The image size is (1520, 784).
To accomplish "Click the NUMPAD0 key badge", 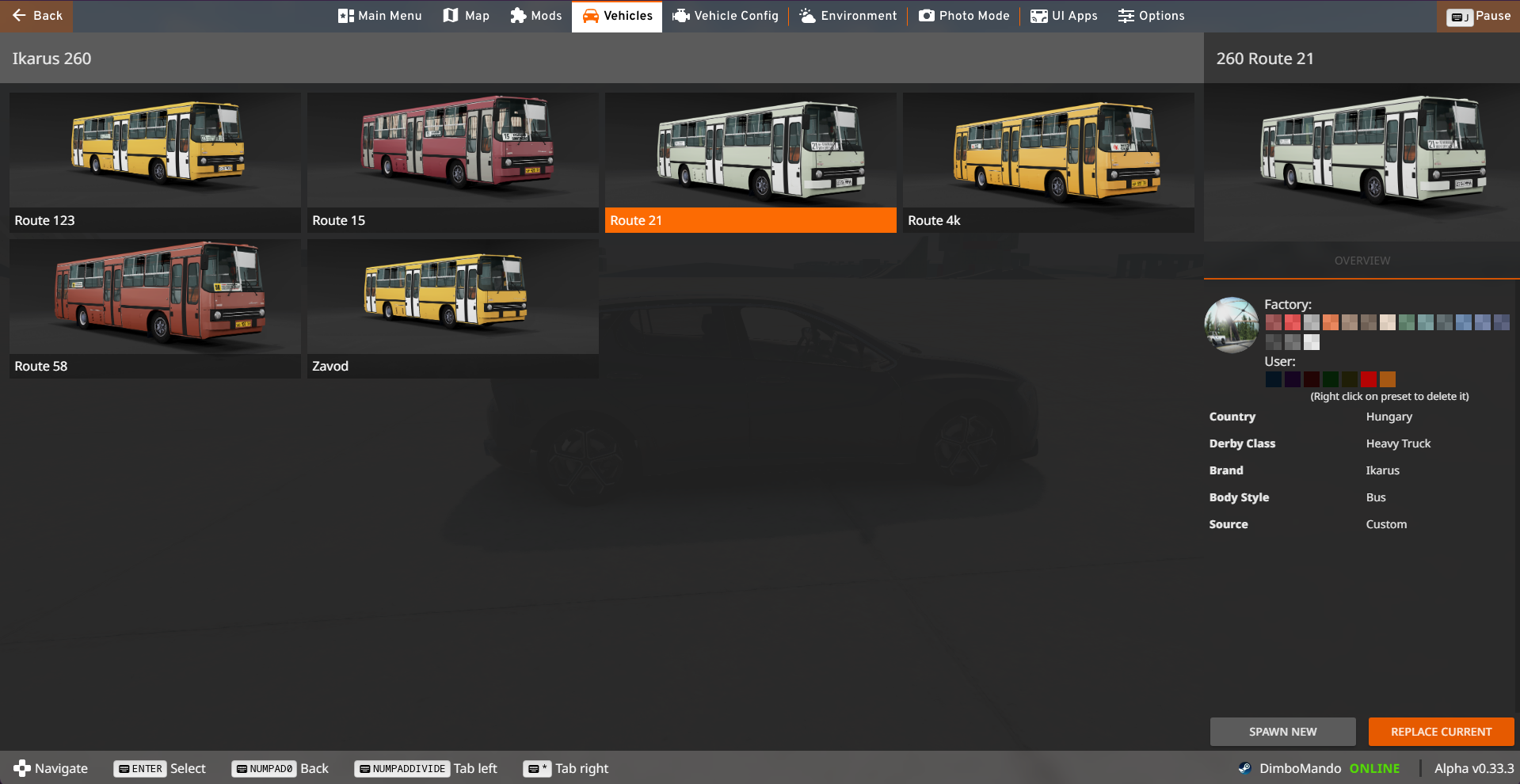I will (x=263, y=769).
